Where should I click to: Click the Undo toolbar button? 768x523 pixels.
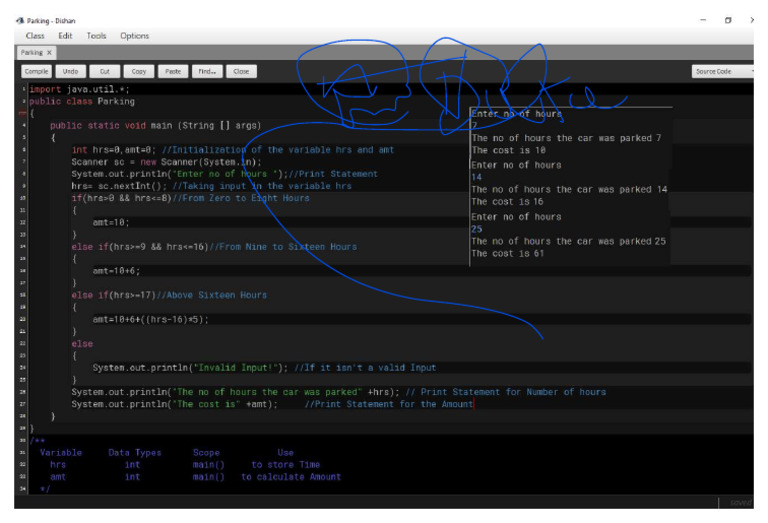(70, 72)
